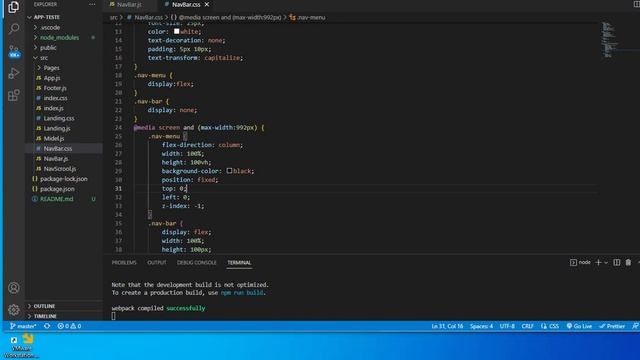Click the src breadcrumb segment
The height and width of the screenshot is (360, 640).
click(113, 18)
